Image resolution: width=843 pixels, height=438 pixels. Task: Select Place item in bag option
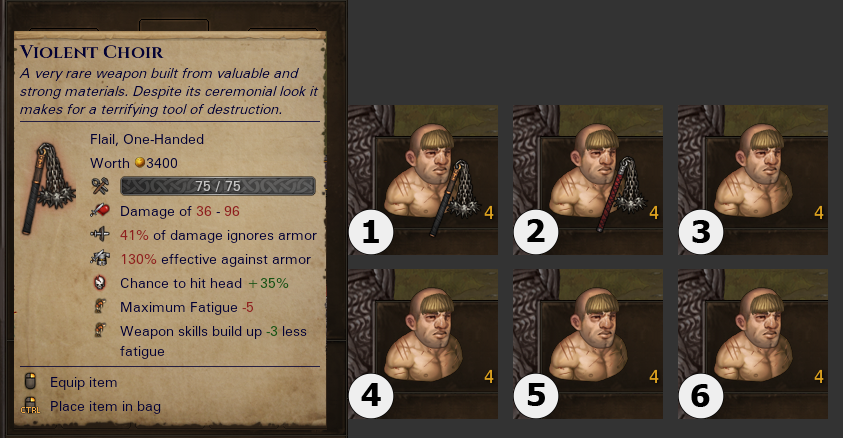click(x=105, y=406)
